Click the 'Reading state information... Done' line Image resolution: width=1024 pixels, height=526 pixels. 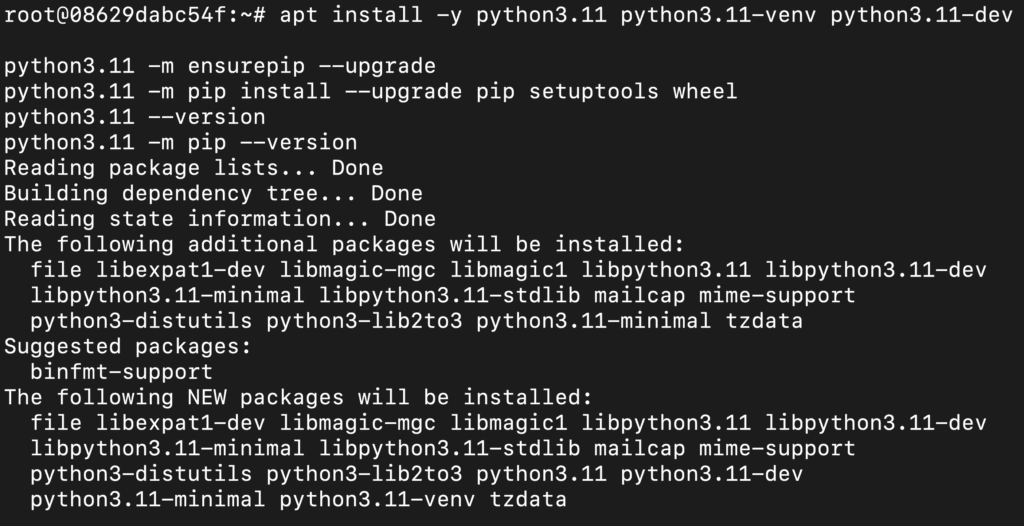tap(220, 219)
